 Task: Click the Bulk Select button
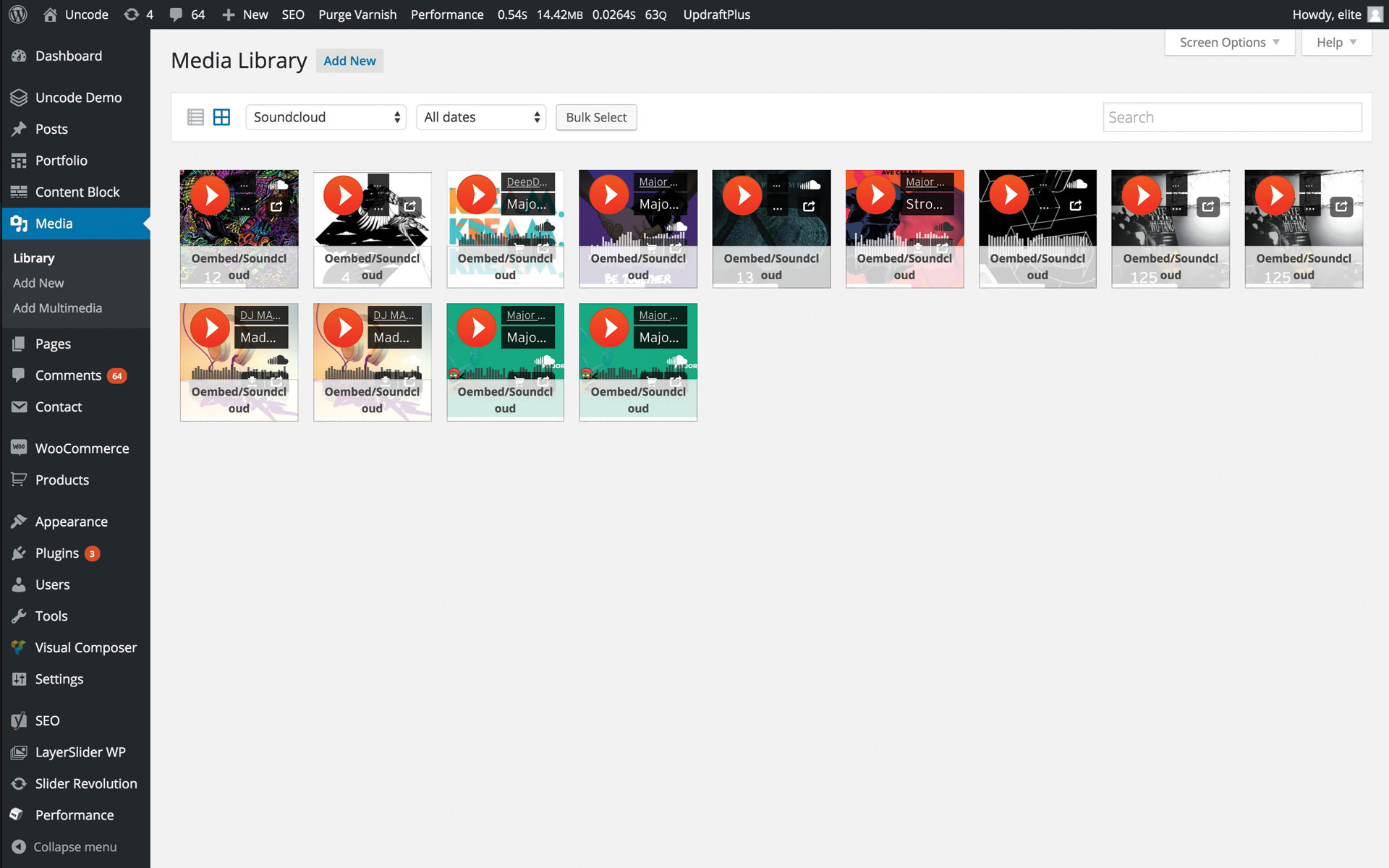coord(596,117)
